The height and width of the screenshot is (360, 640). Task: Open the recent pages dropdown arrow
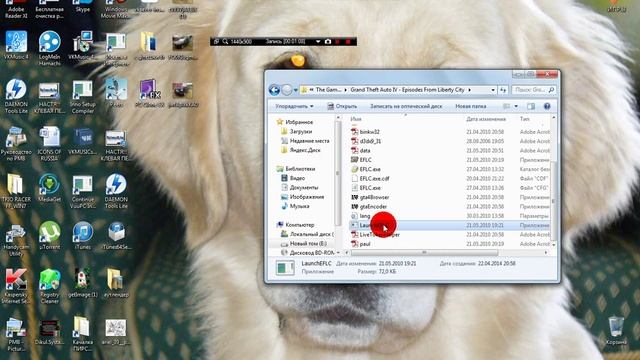click(x=296, y=90)
